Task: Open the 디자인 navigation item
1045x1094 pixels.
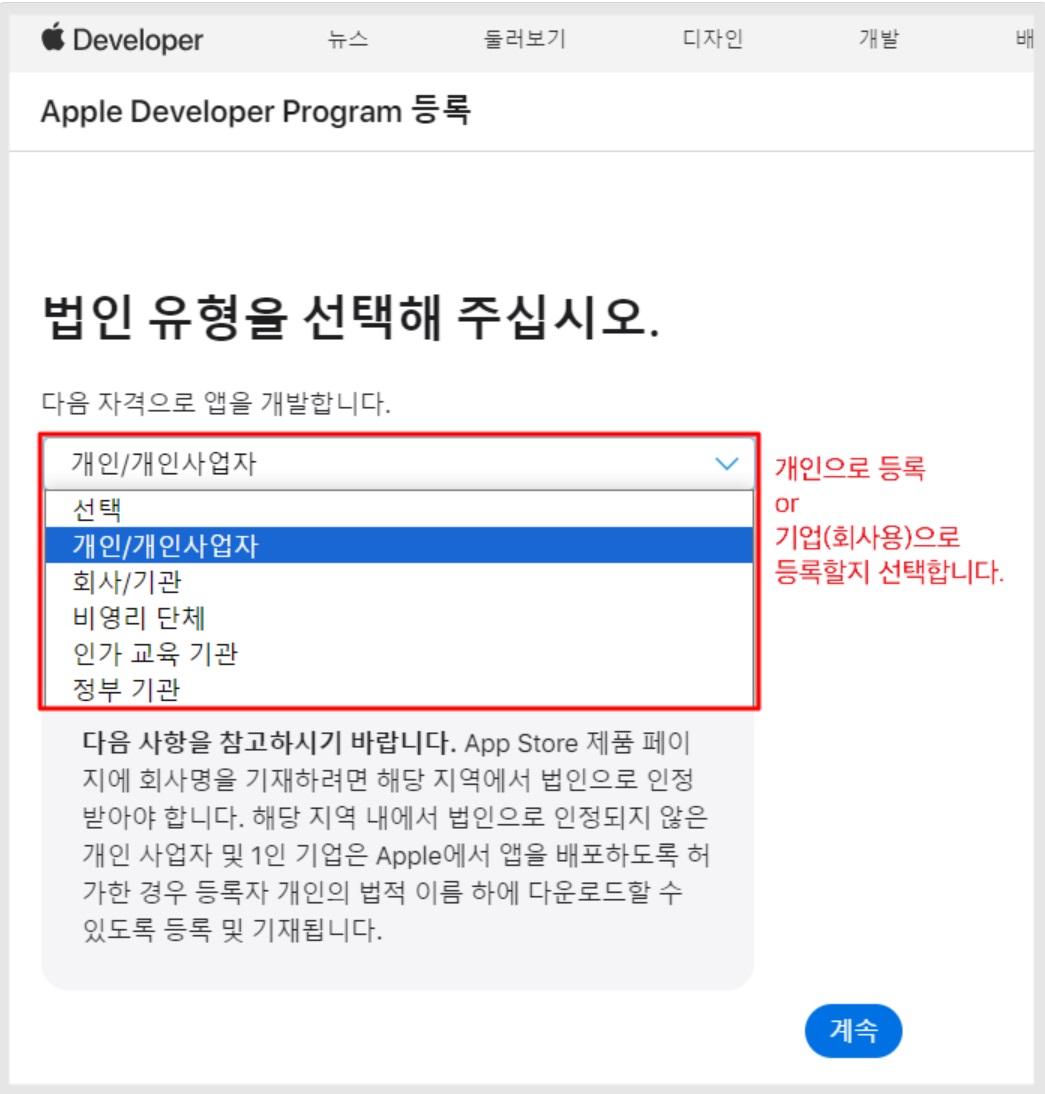Action: pos(712,38)
